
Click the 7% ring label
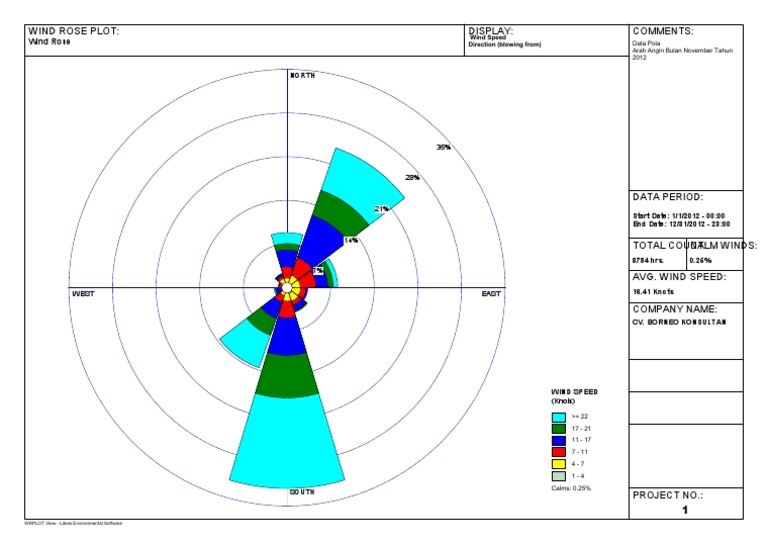click(318, 271)
